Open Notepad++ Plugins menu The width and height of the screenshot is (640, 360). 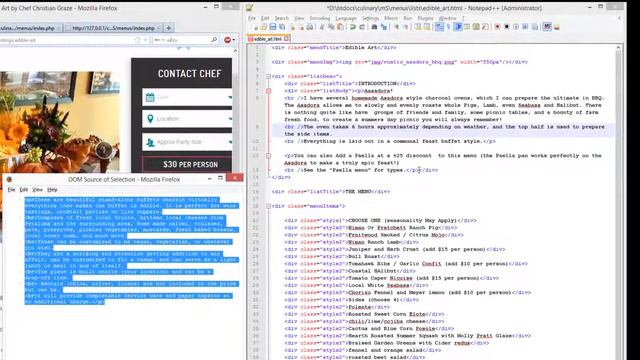click(x=425, y=18)
